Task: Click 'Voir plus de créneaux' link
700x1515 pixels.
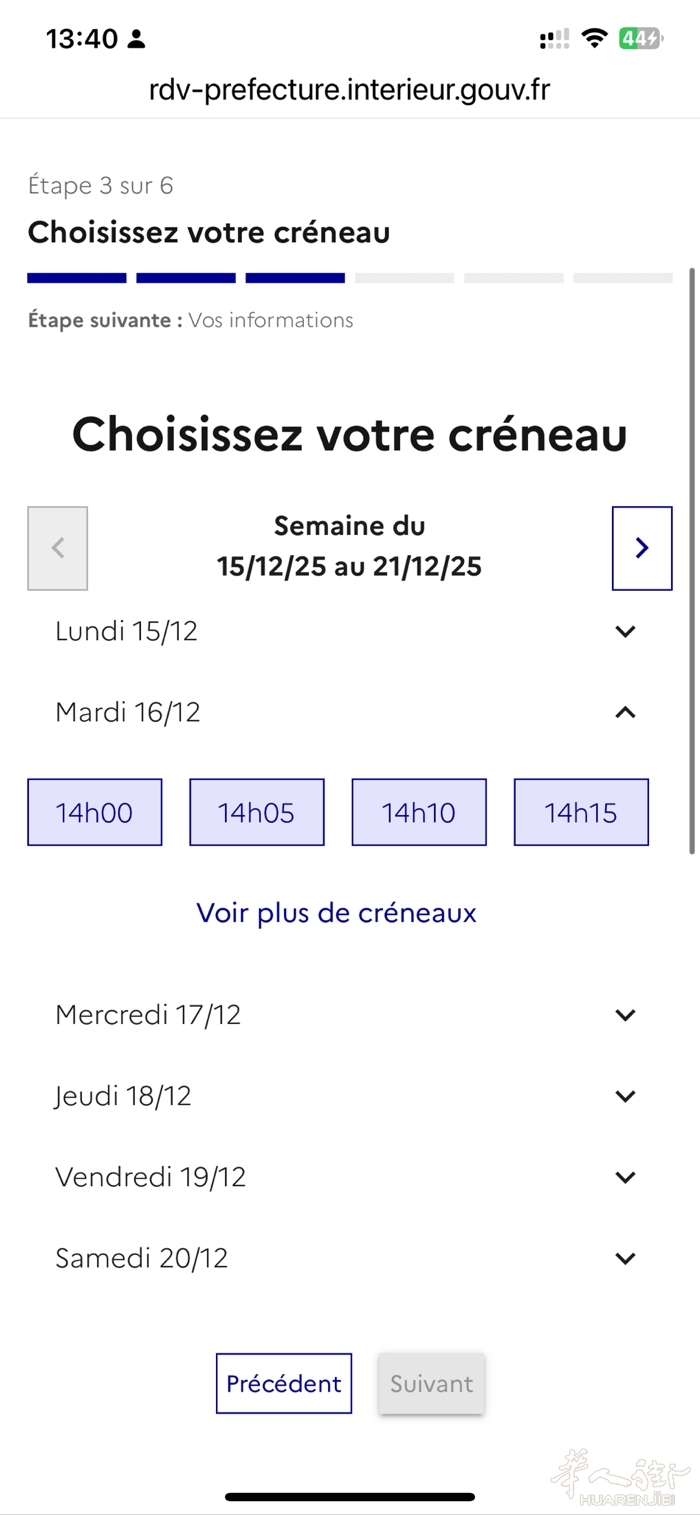Action: (x=336, y=913)
